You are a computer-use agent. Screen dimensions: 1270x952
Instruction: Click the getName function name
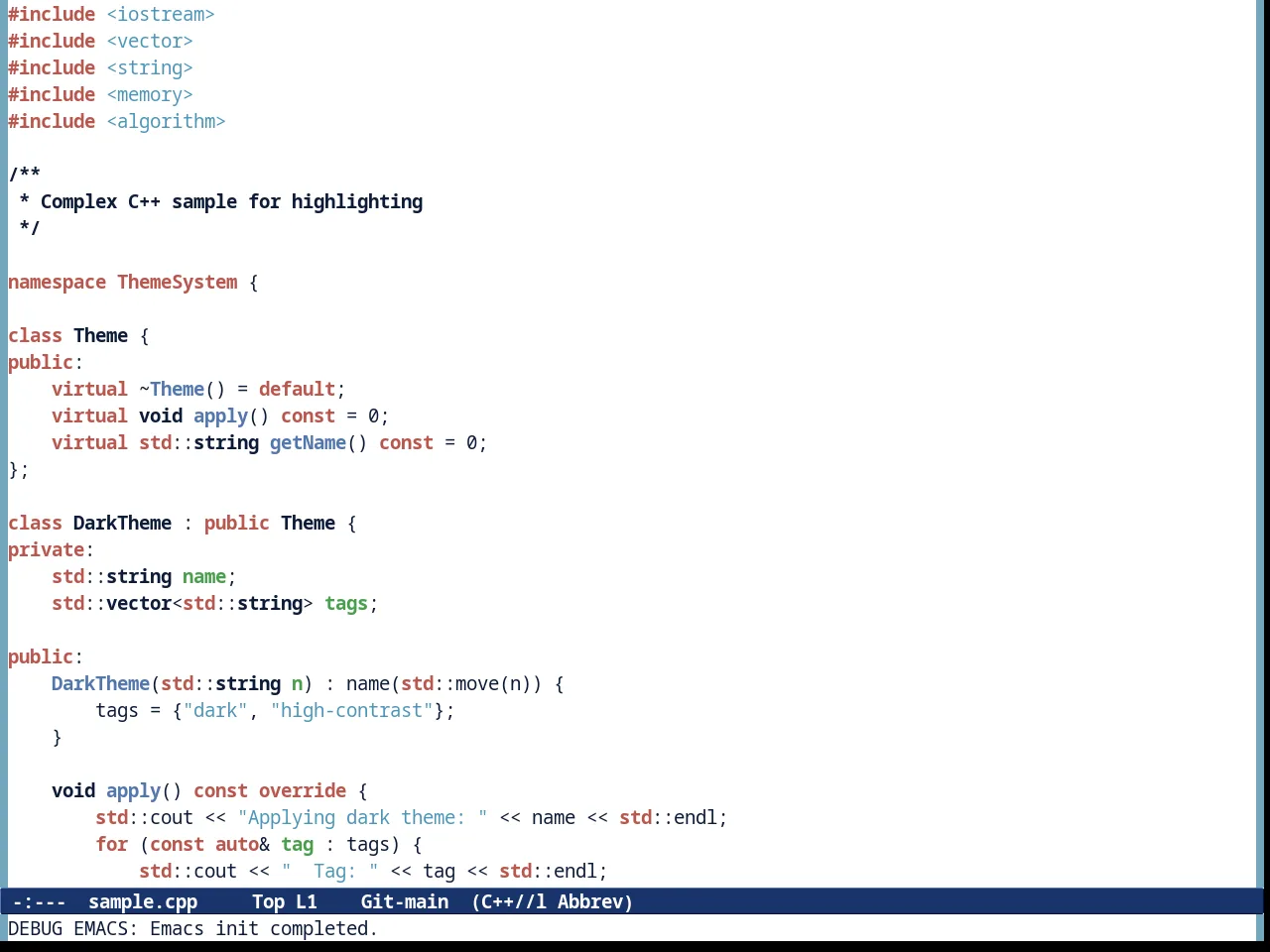pos(308,442)
